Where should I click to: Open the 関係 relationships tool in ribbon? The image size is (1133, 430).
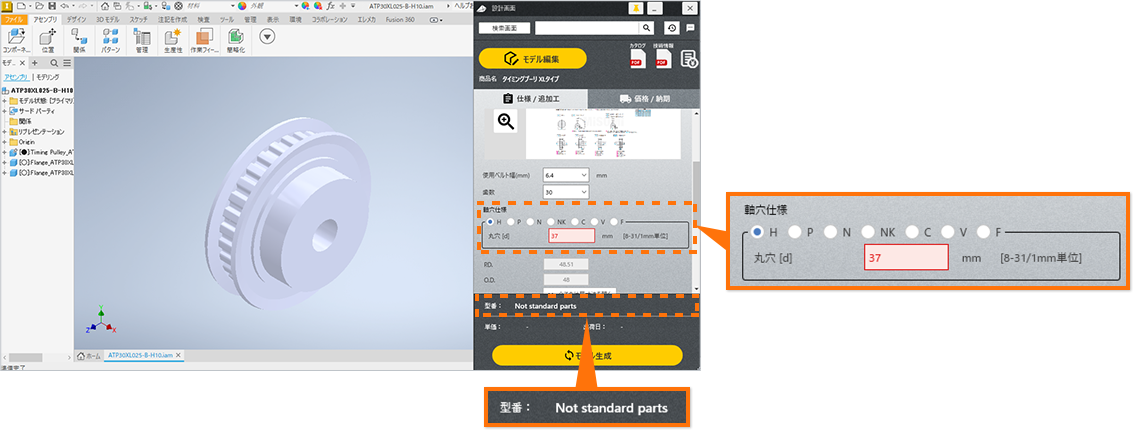click(79, 40)
